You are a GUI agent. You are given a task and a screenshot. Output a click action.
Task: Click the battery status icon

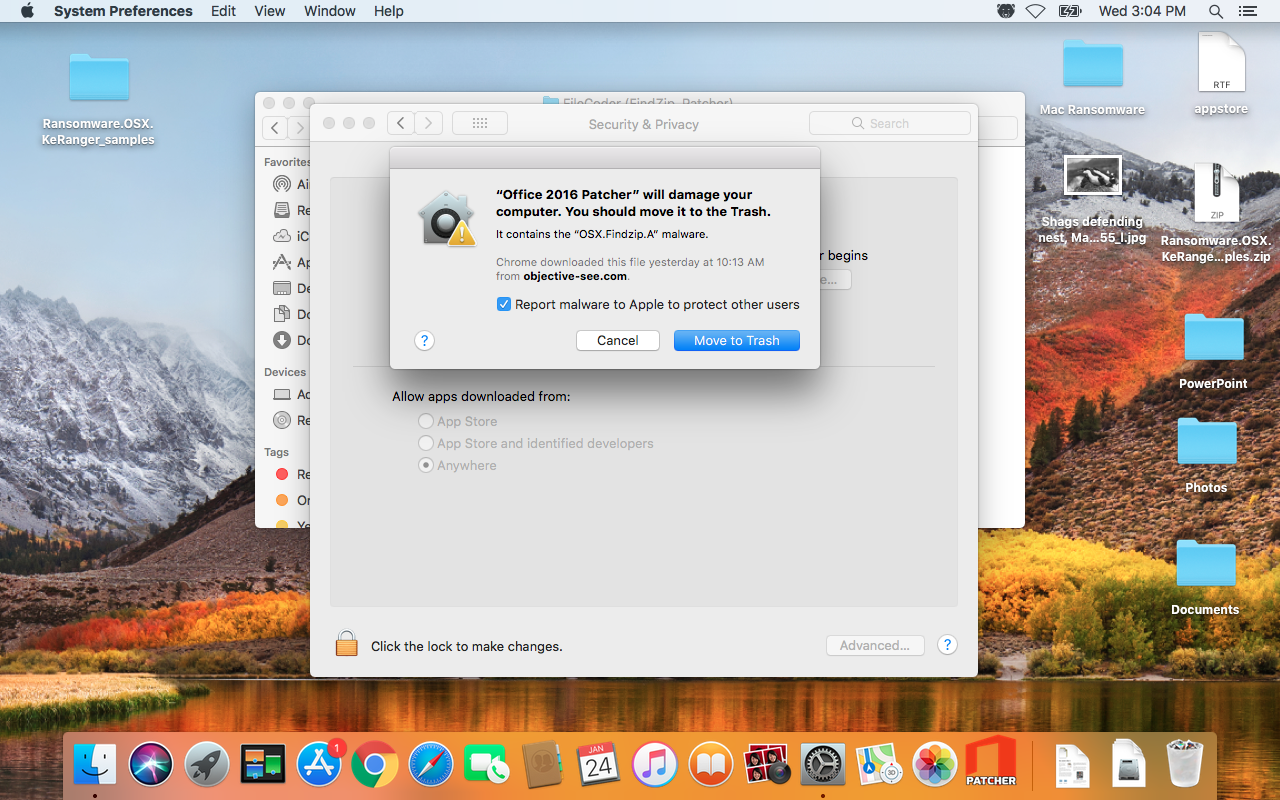(1070, 11)
